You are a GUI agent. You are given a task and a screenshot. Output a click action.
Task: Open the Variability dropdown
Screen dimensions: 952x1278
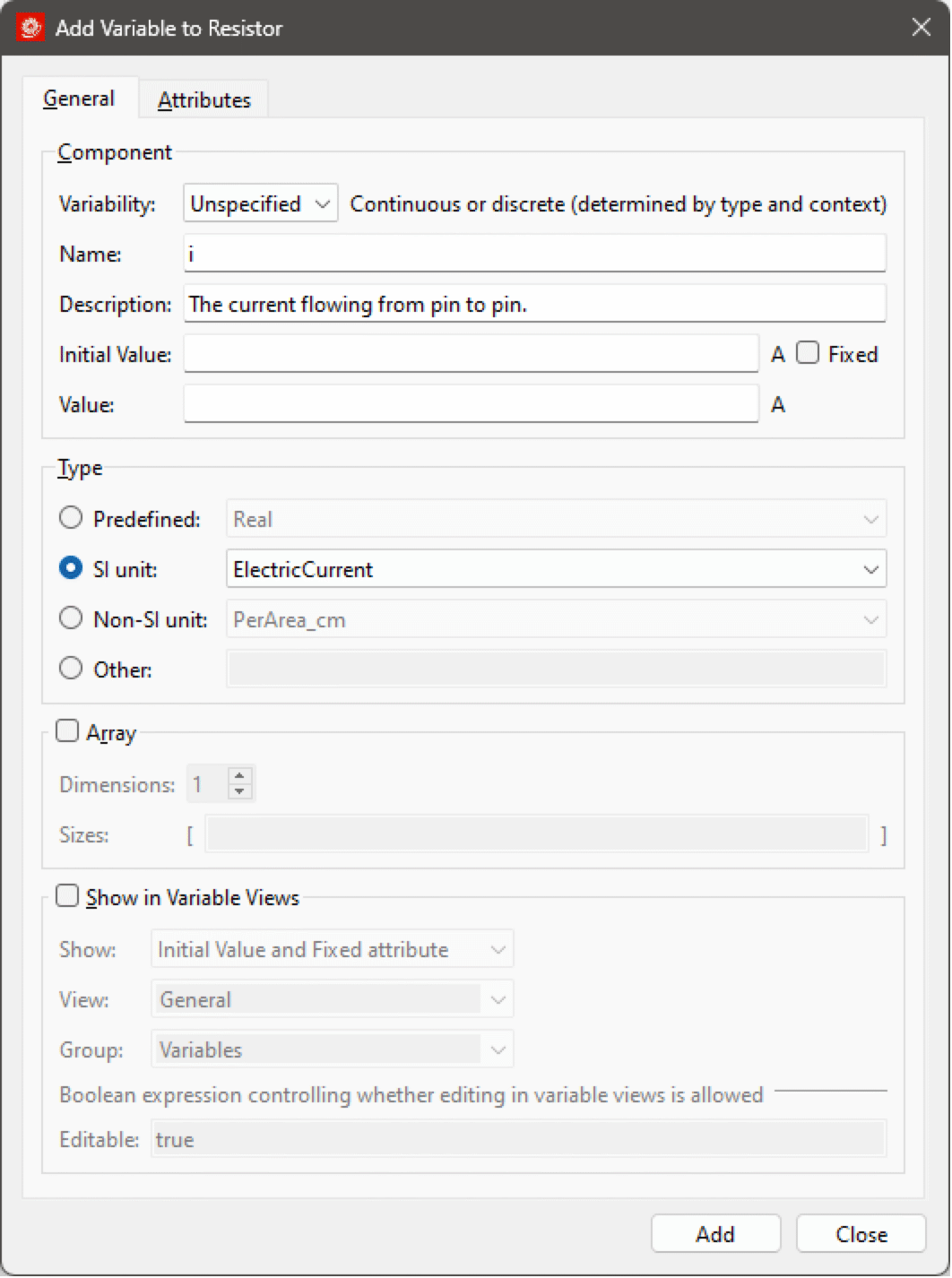click(x=260, y=204)
